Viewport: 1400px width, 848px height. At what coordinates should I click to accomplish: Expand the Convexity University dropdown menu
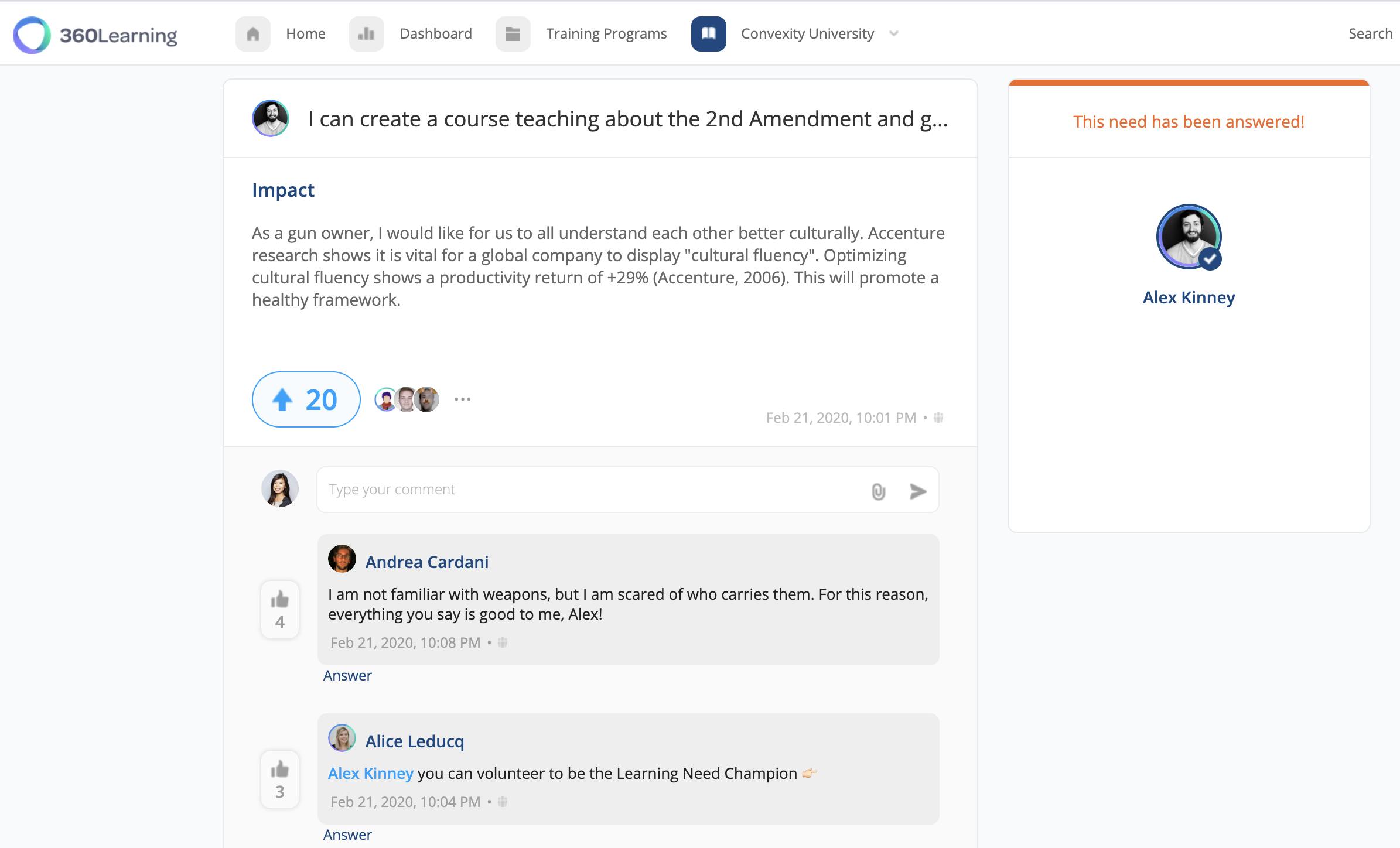(894, 33)
